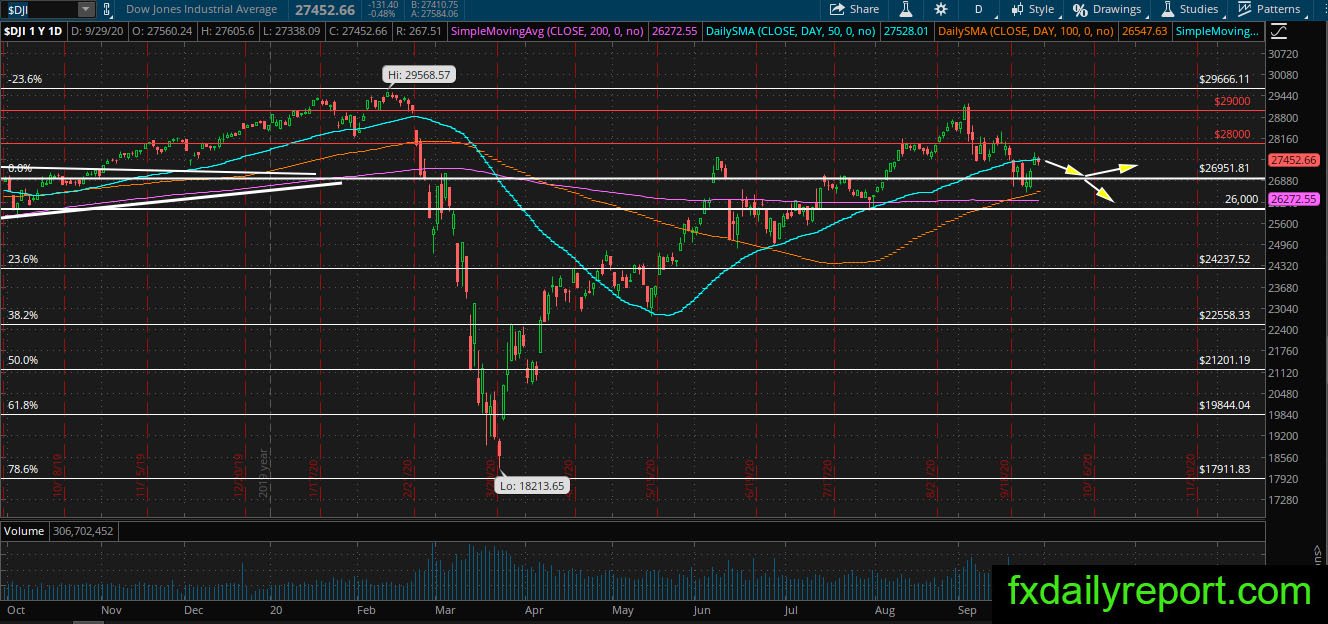Click the $21201.19 Fibonacci price label
1328x624 pixels.
[x=1225, y=360]
